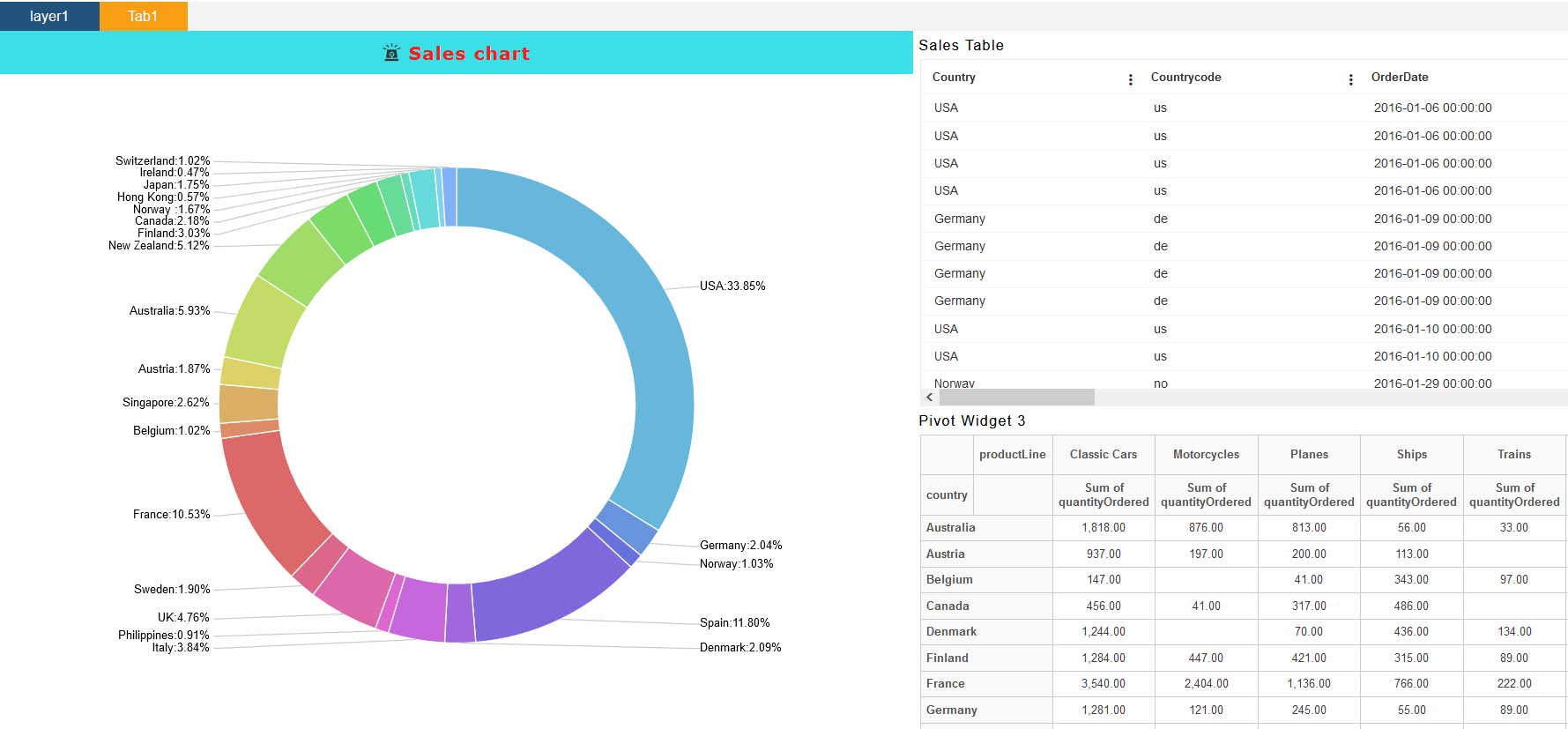Click the 'Austria:1.87%' chart label
The image size is (1568, 729).
(x=174, y=368)
